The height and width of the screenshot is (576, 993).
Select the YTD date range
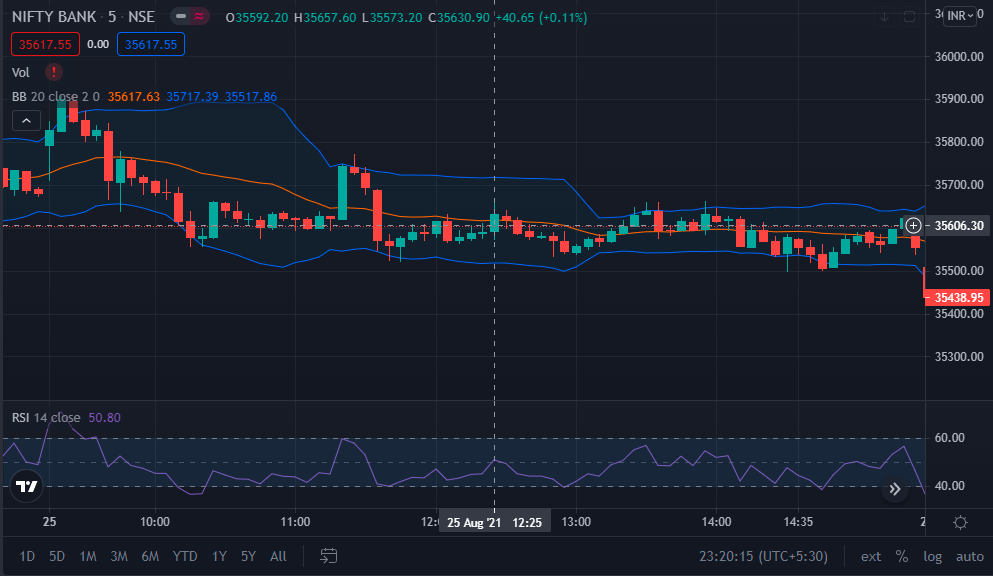(x=185, y=556)
